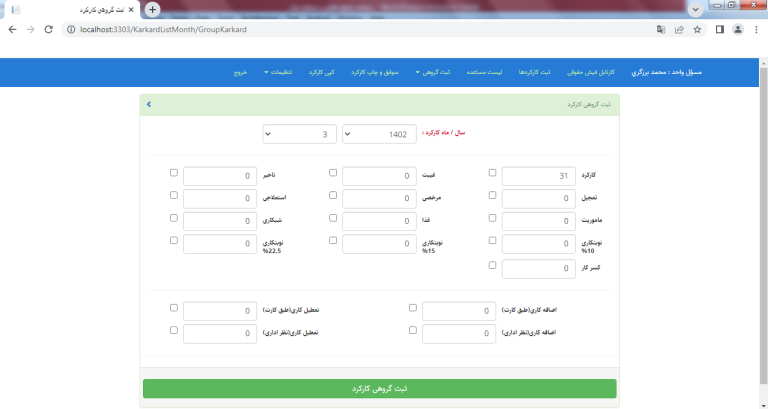Click the browser reload icon
Viewport: 768px width, 409px height.
point(50,29)
